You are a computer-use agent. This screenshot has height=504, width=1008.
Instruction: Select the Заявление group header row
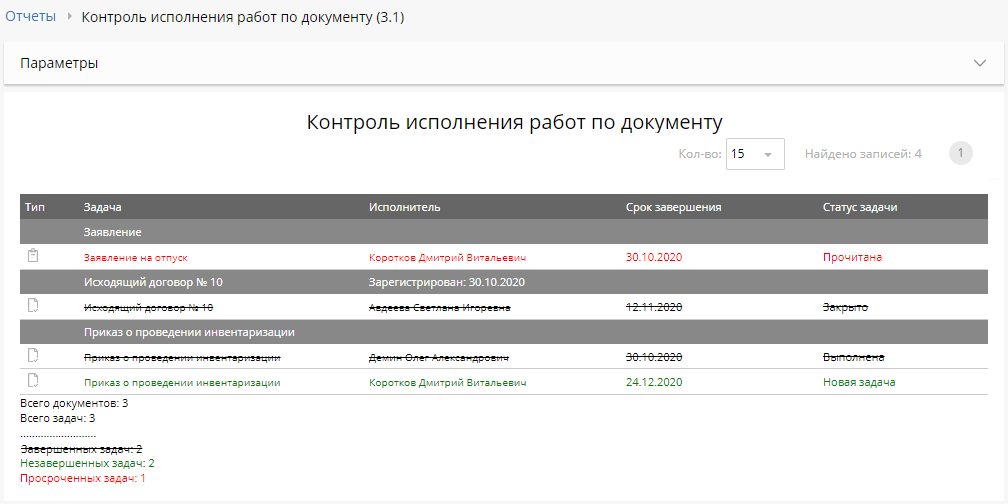(x=504, y=232)
